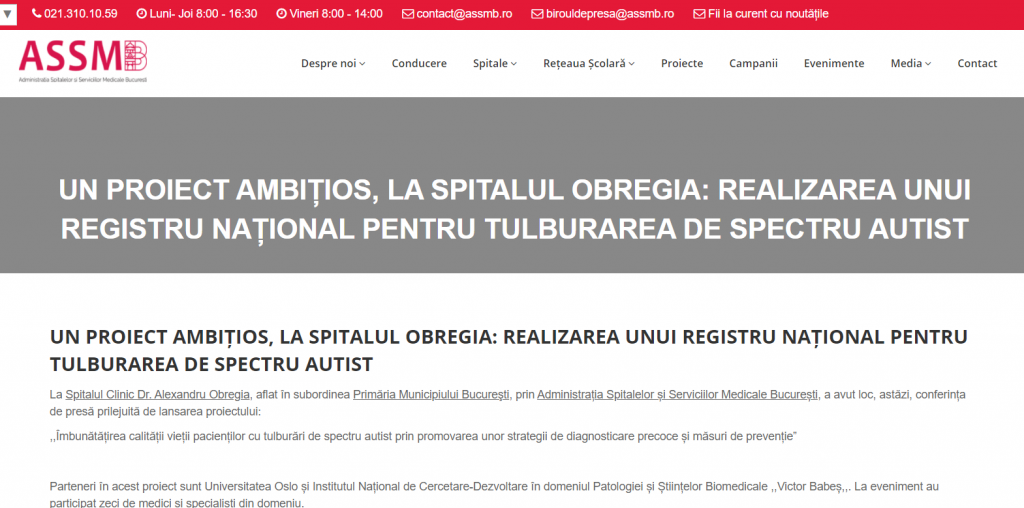Toggle the top-left dropdown arrow
Viewport: 1024px width, 508px height.
[8, 15]
